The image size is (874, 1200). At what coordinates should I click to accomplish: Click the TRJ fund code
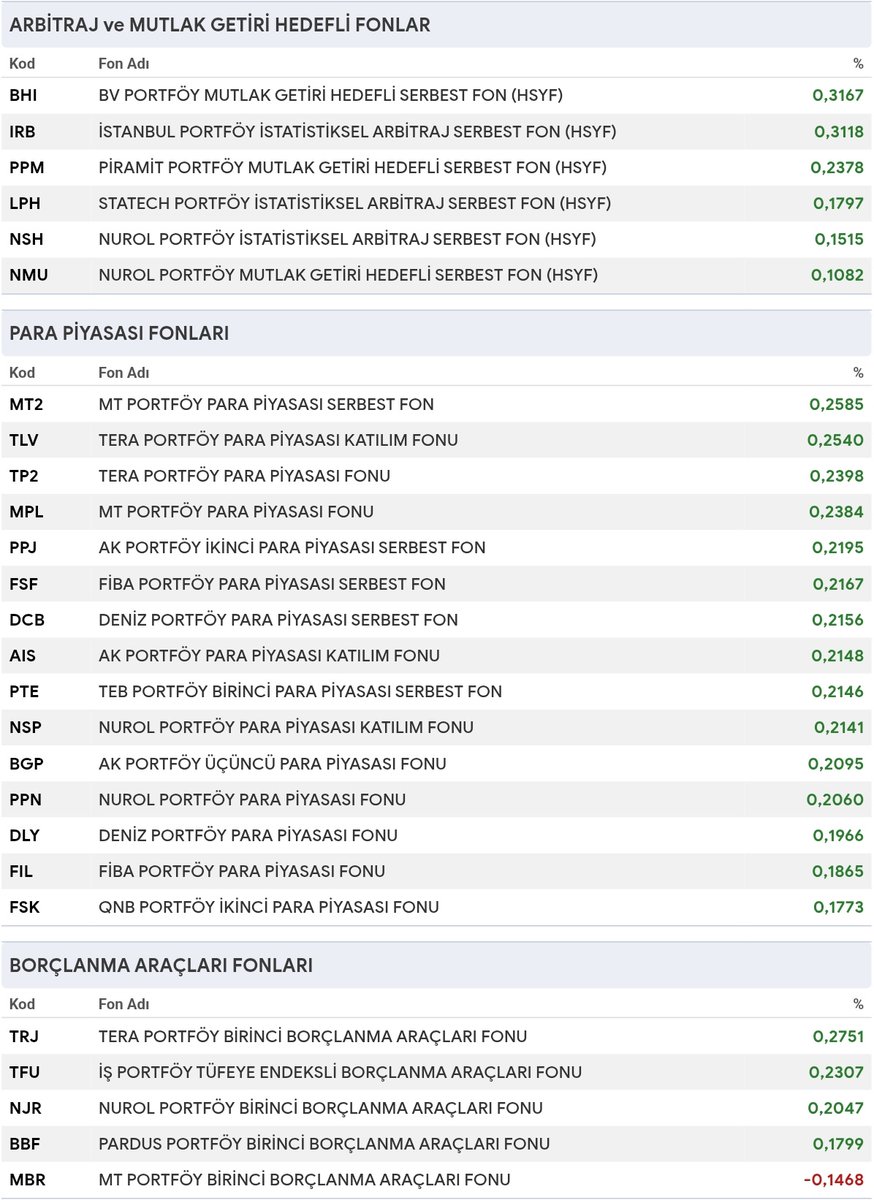(24, 1037)
